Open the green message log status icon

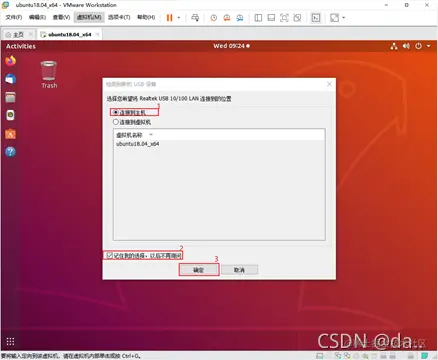point(425,355)
